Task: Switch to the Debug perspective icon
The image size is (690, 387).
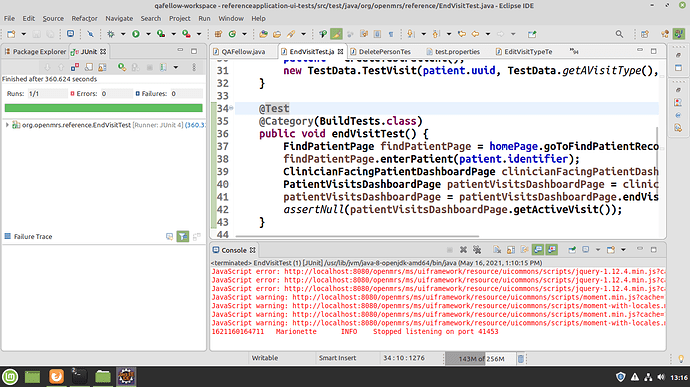Action: pos(665,34)
